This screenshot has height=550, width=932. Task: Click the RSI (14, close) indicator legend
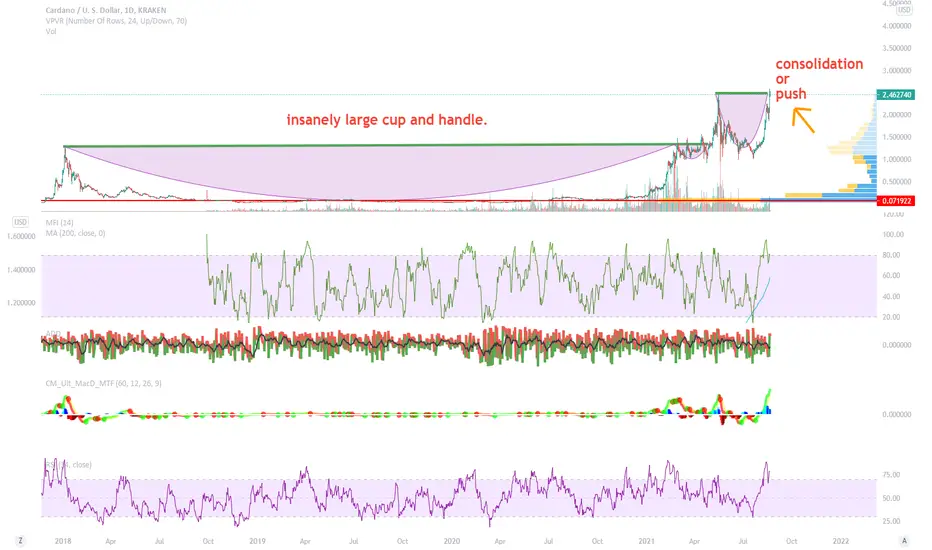(x=68, y=464)
